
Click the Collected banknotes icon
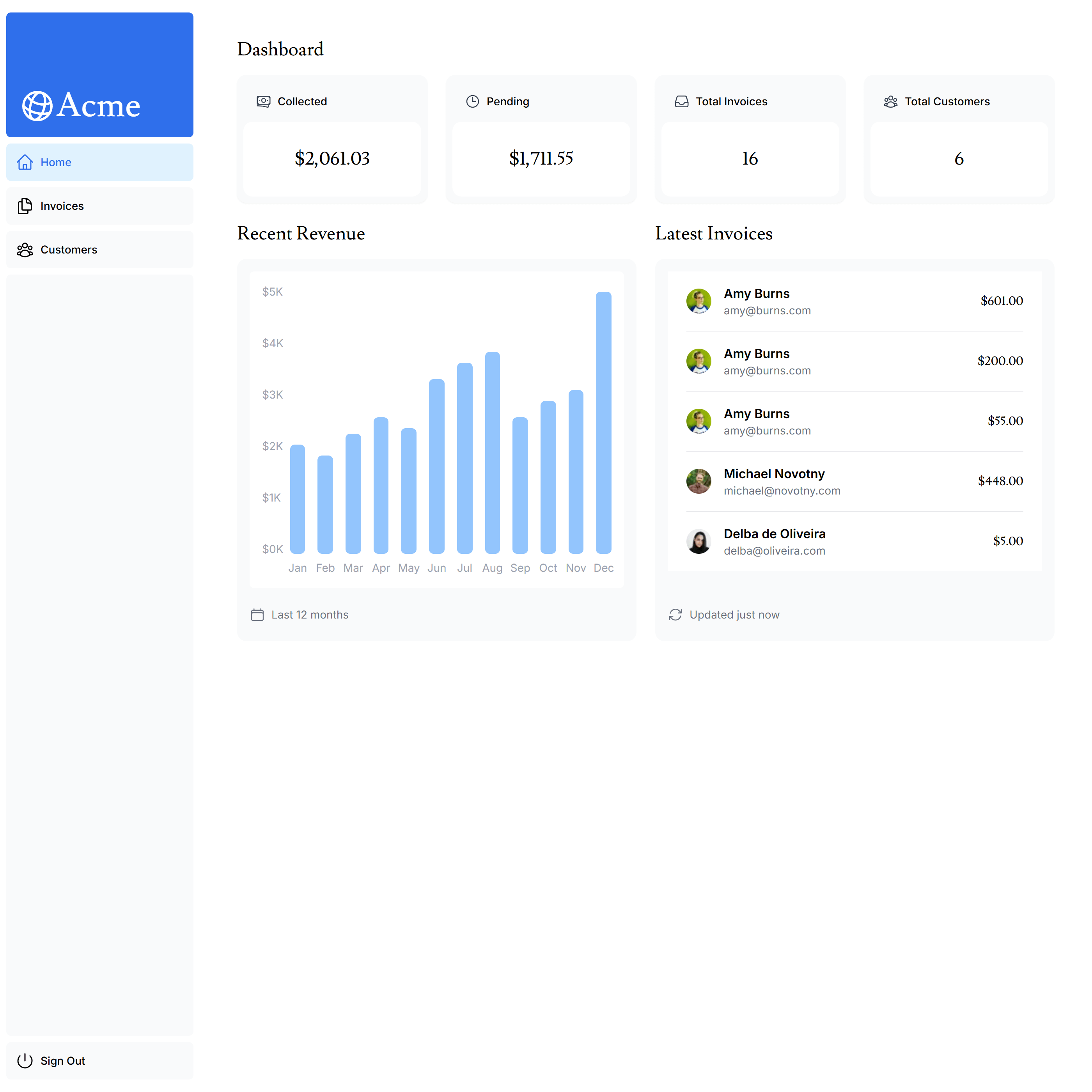click(263, 102)
